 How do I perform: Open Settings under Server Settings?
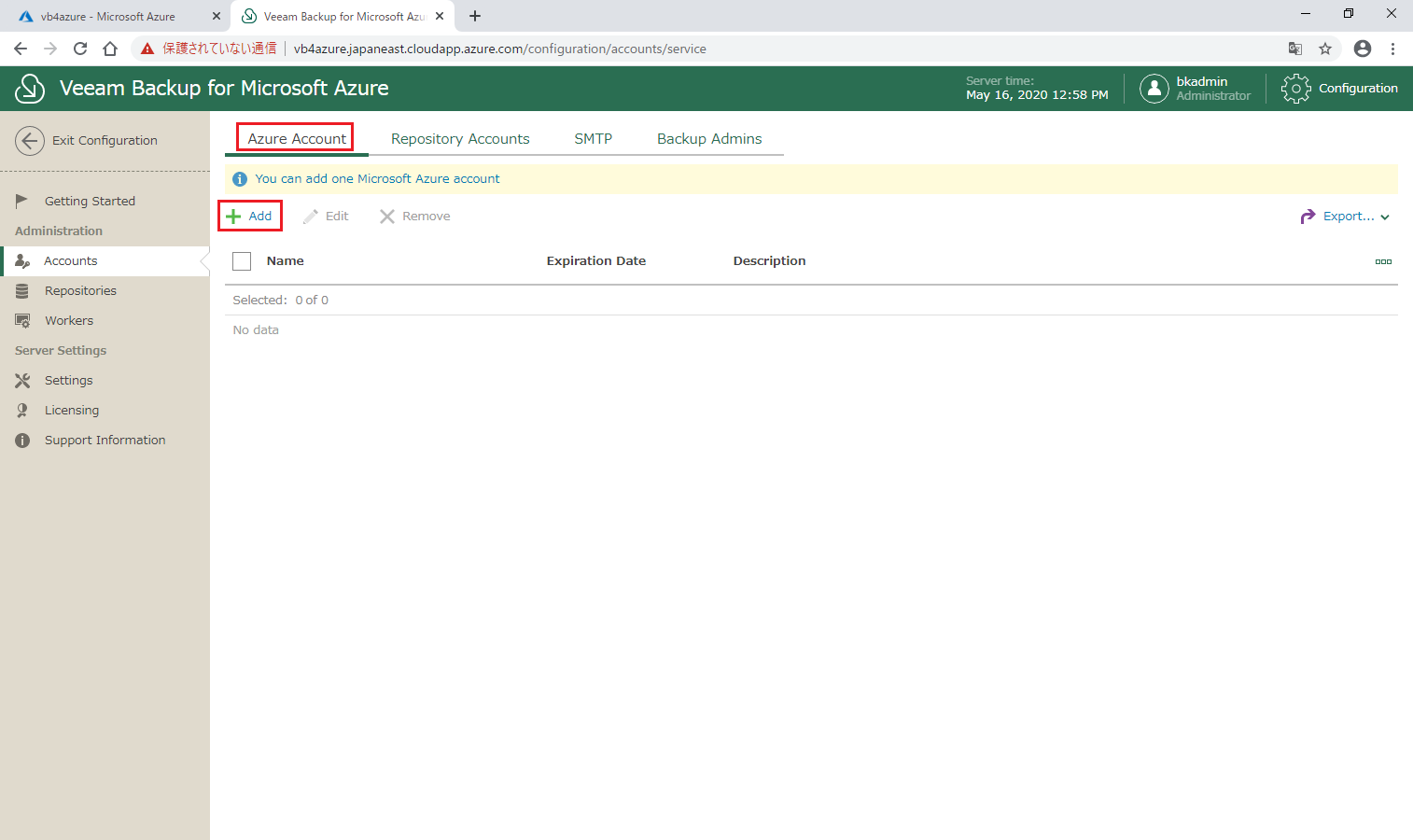coord(69,381)
